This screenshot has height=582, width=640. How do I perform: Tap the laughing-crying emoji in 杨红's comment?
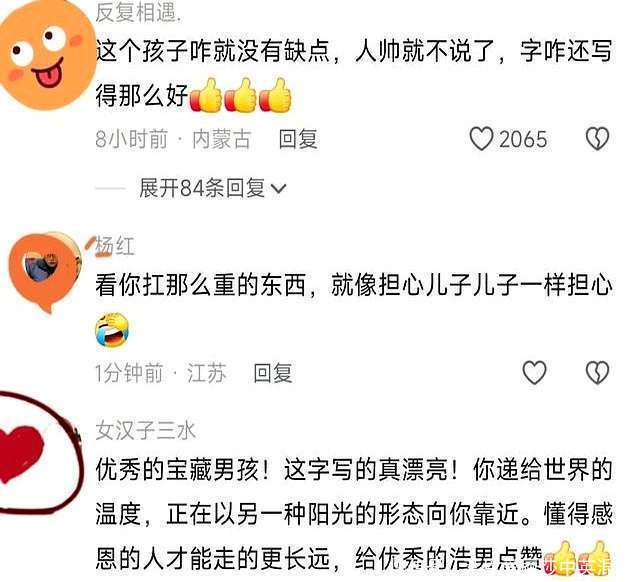pos(112,330)
